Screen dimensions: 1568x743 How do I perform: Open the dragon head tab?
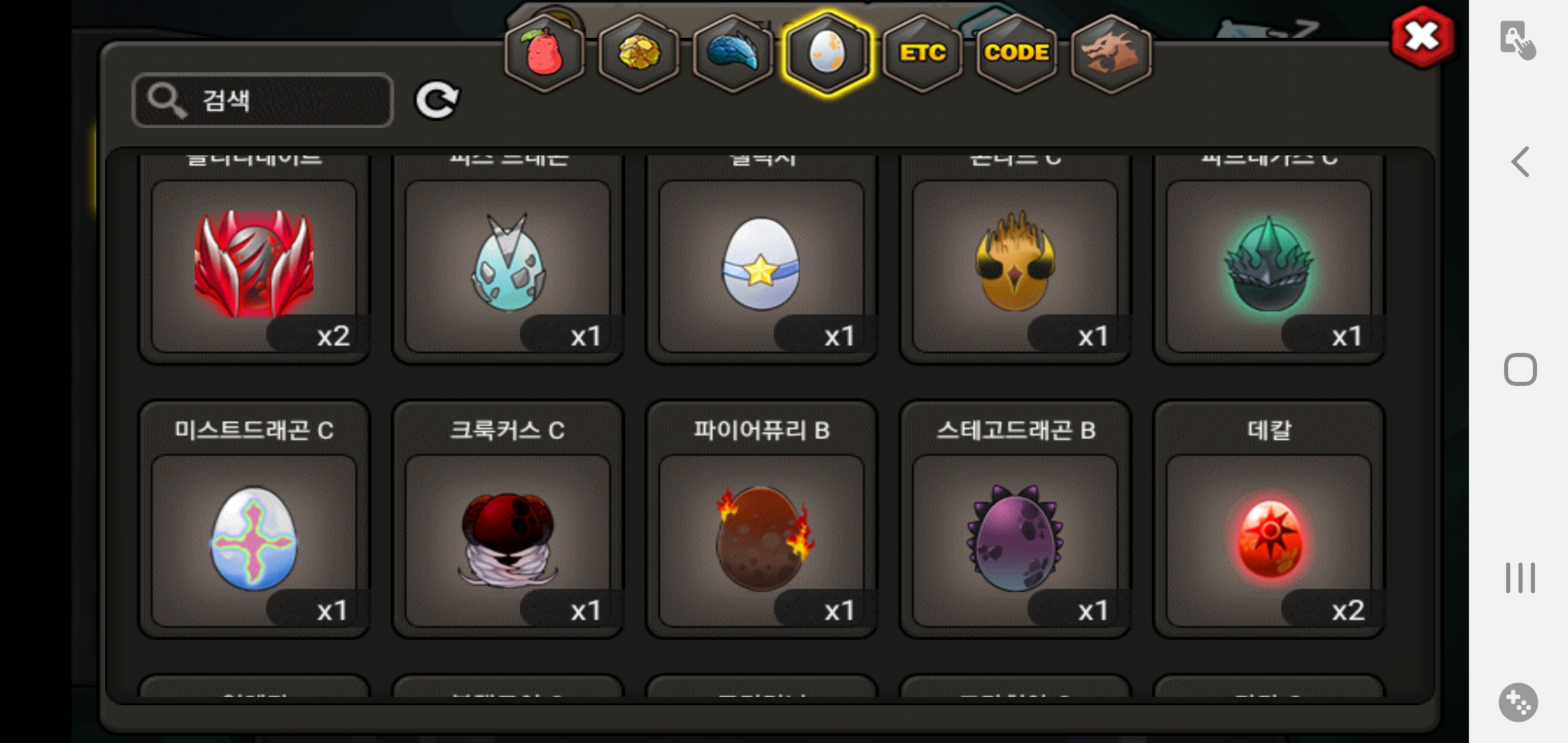point(1111,54)
